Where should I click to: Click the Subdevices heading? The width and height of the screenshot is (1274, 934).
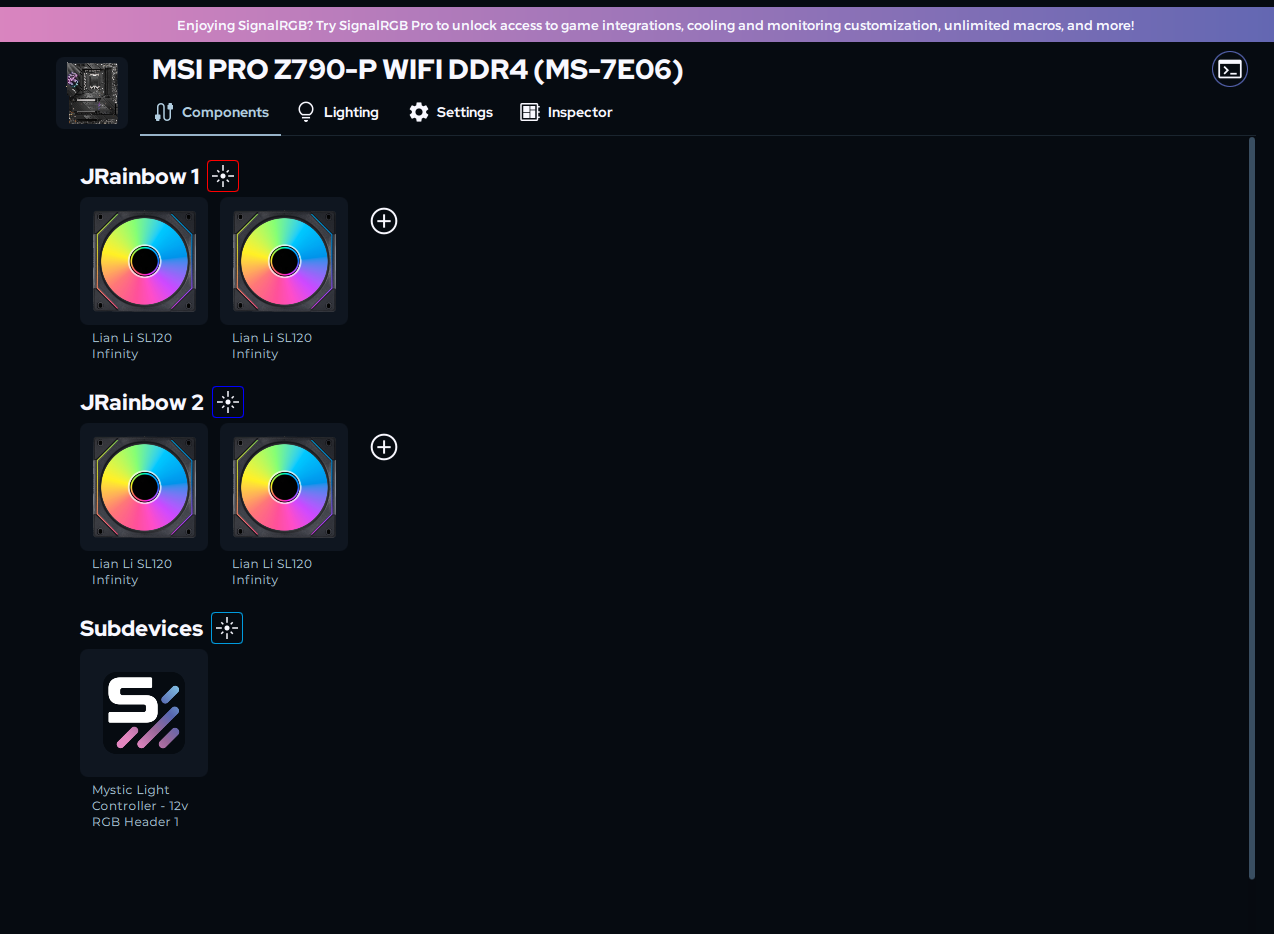click(141, 629)
